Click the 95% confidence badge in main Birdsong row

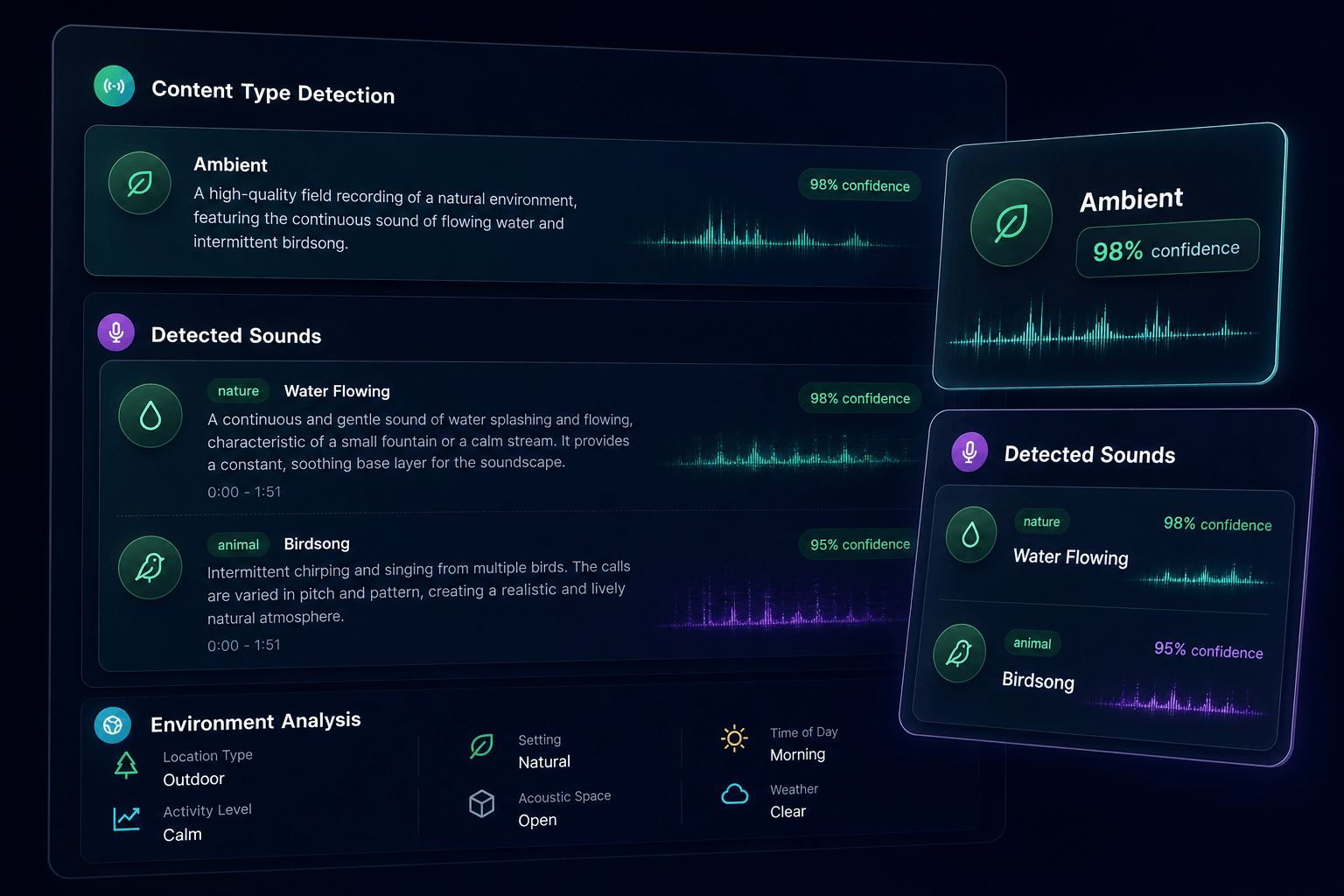point(860,544)
